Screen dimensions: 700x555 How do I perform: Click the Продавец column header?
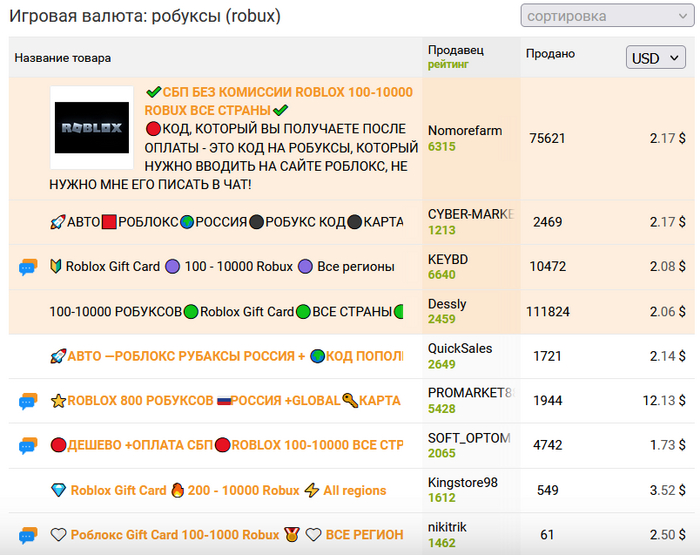click(x=455, y=50)
